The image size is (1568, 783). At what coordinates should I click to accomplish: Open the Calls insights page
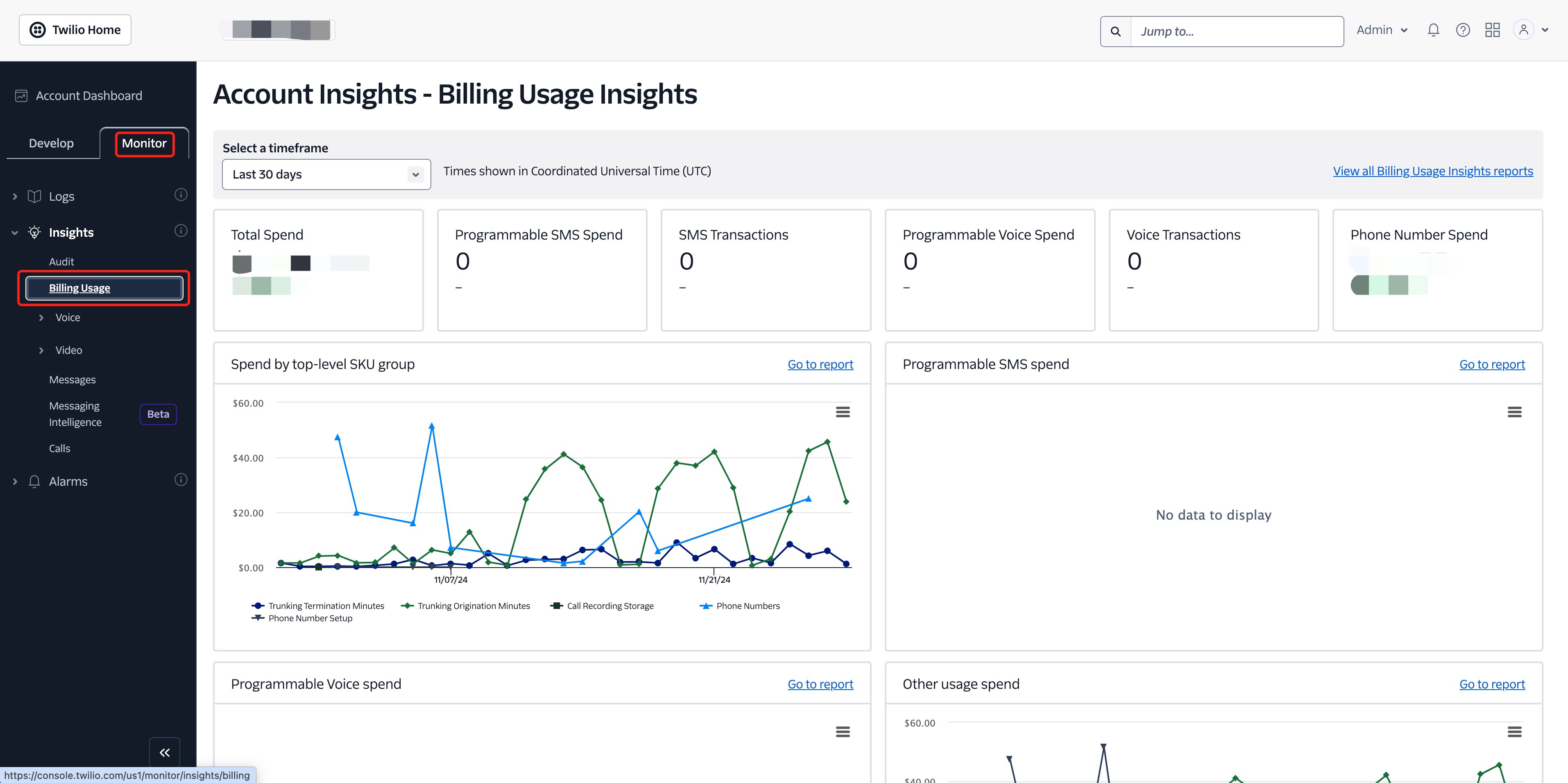(60, 448)
